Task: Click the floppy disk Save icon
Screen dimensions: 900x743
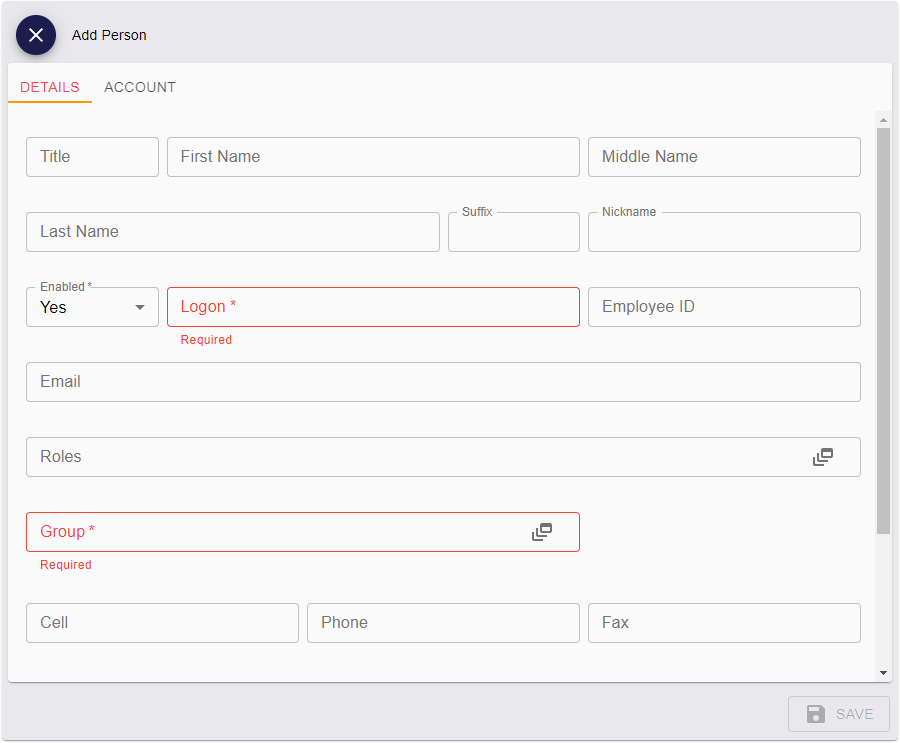Action: click(816, 714)
